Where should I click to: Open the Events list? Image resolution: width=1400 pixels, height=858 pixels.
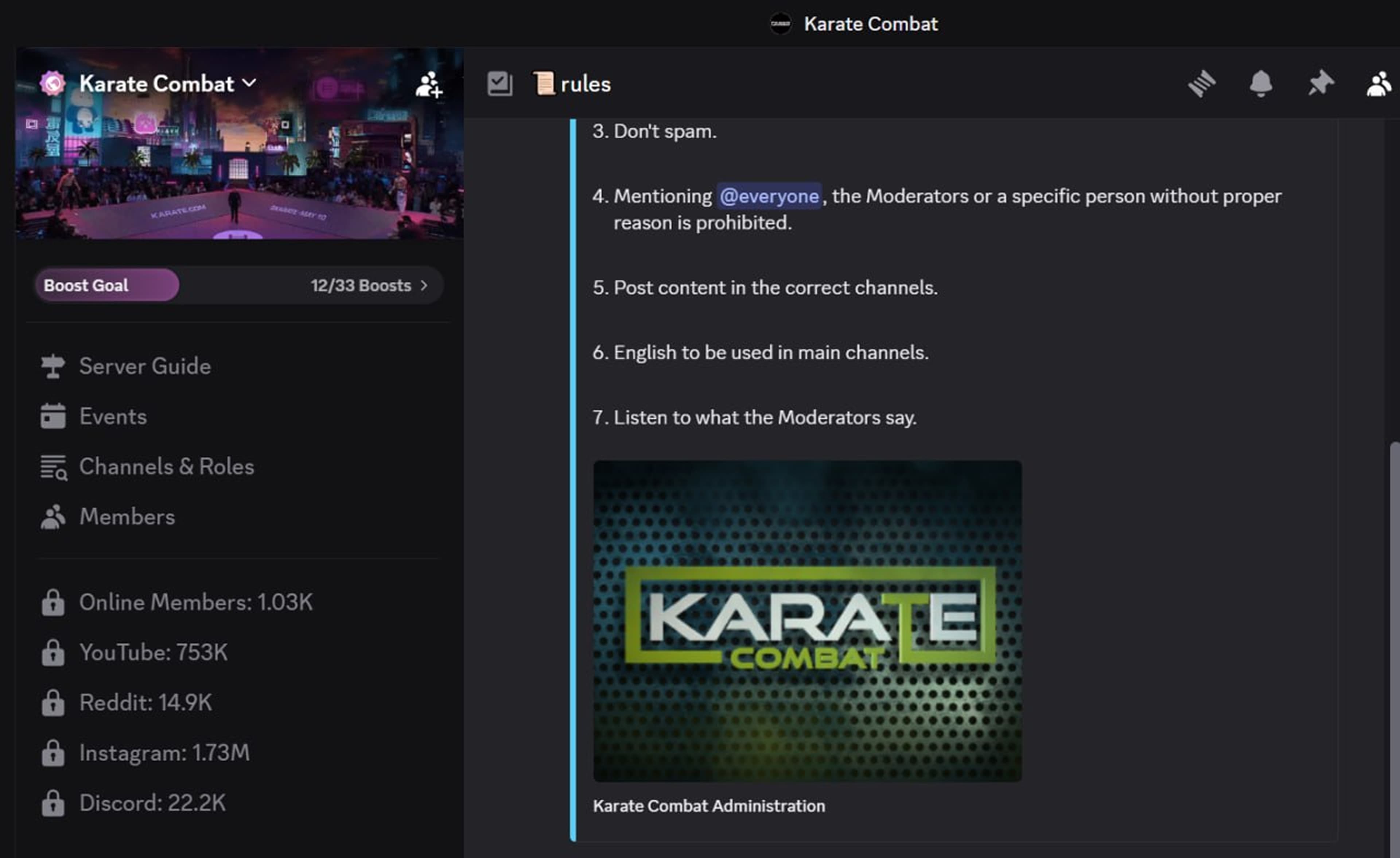click(239, 416)
